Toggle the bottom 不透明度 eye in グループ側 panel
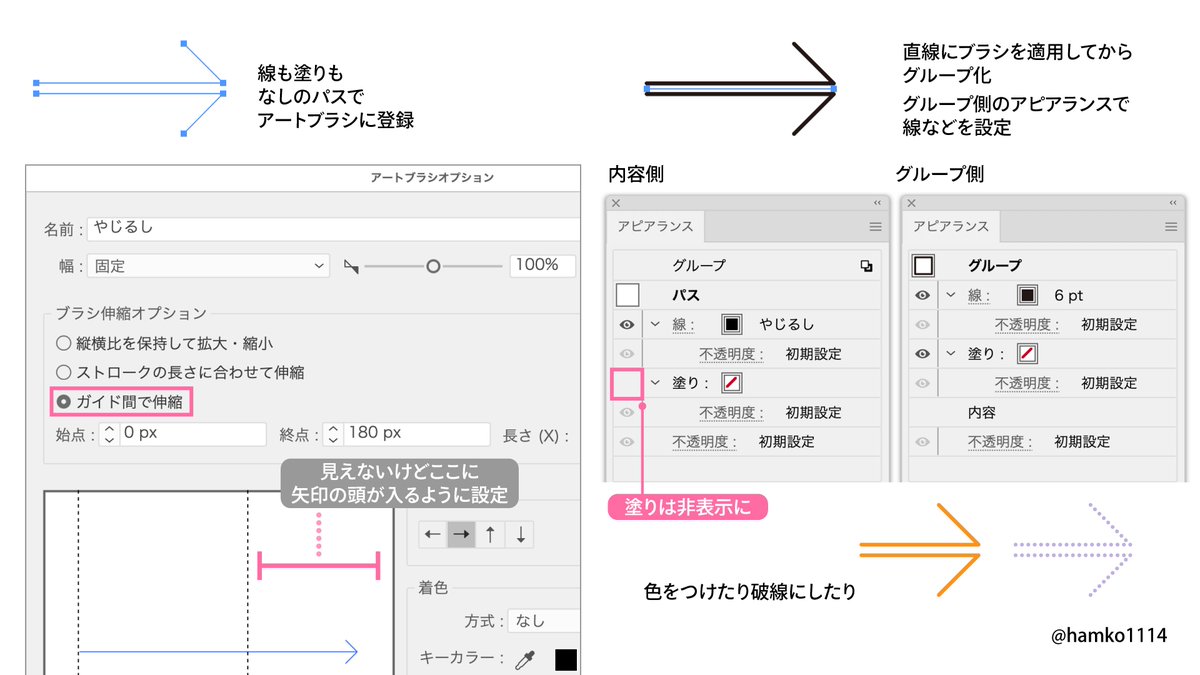 click(x=923, y=442)
